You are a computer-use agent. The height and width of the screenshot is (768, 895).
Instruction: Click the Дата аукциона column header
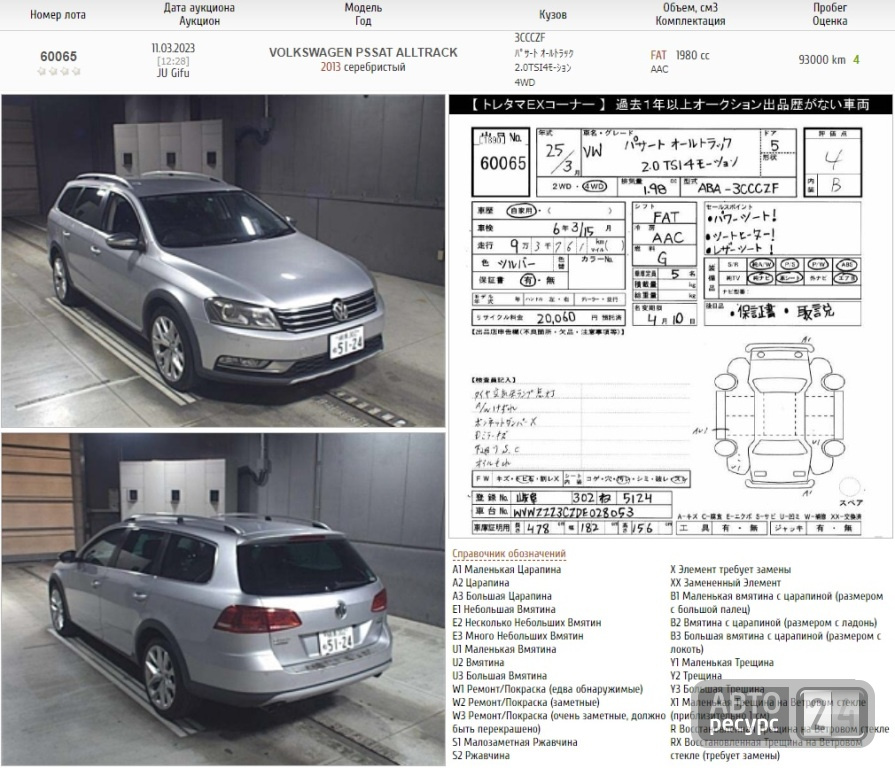[x=199, y=8]
